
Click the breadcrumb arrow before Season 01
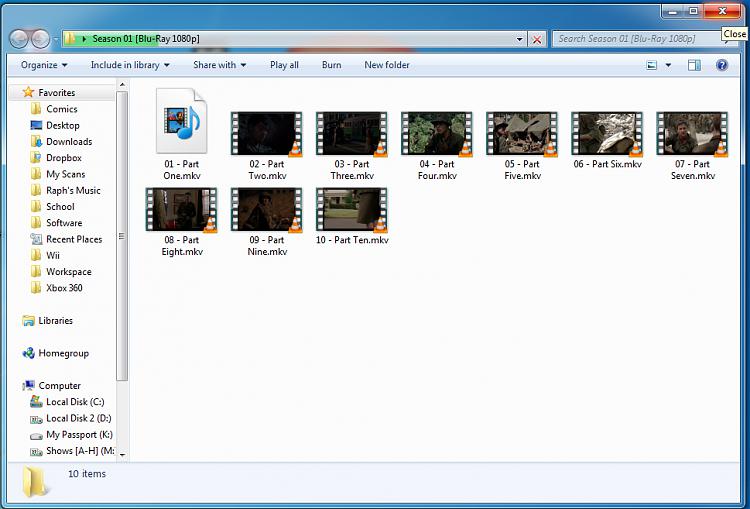coord(84,39)
